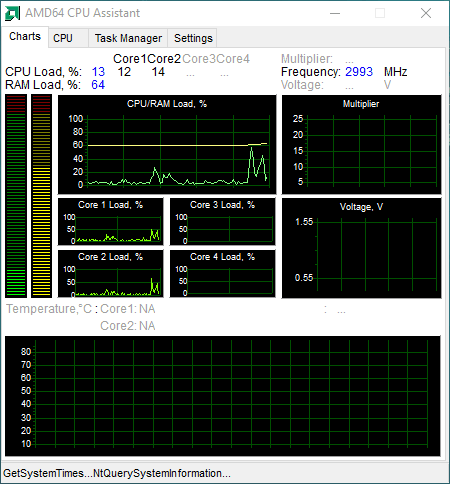
Task: Click the 'Frequency:' label
Action: (x=311, y=72)
